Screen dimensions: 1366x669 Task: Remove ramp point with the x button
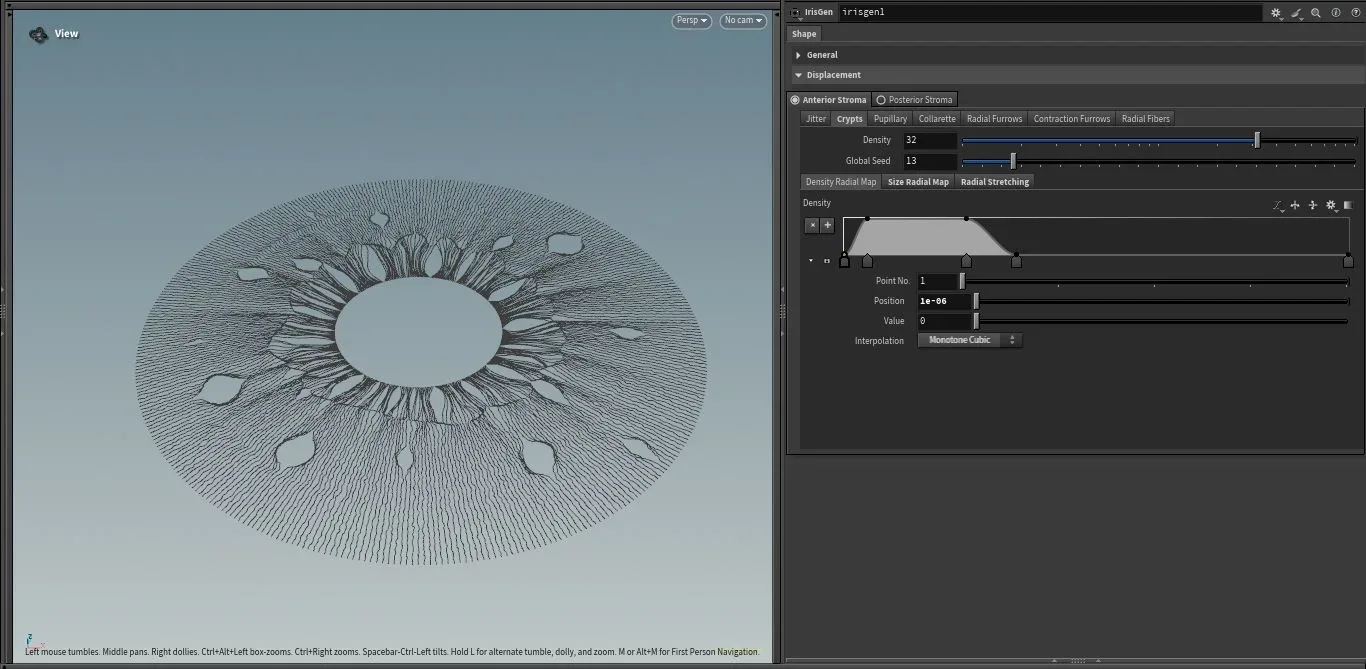812,225
